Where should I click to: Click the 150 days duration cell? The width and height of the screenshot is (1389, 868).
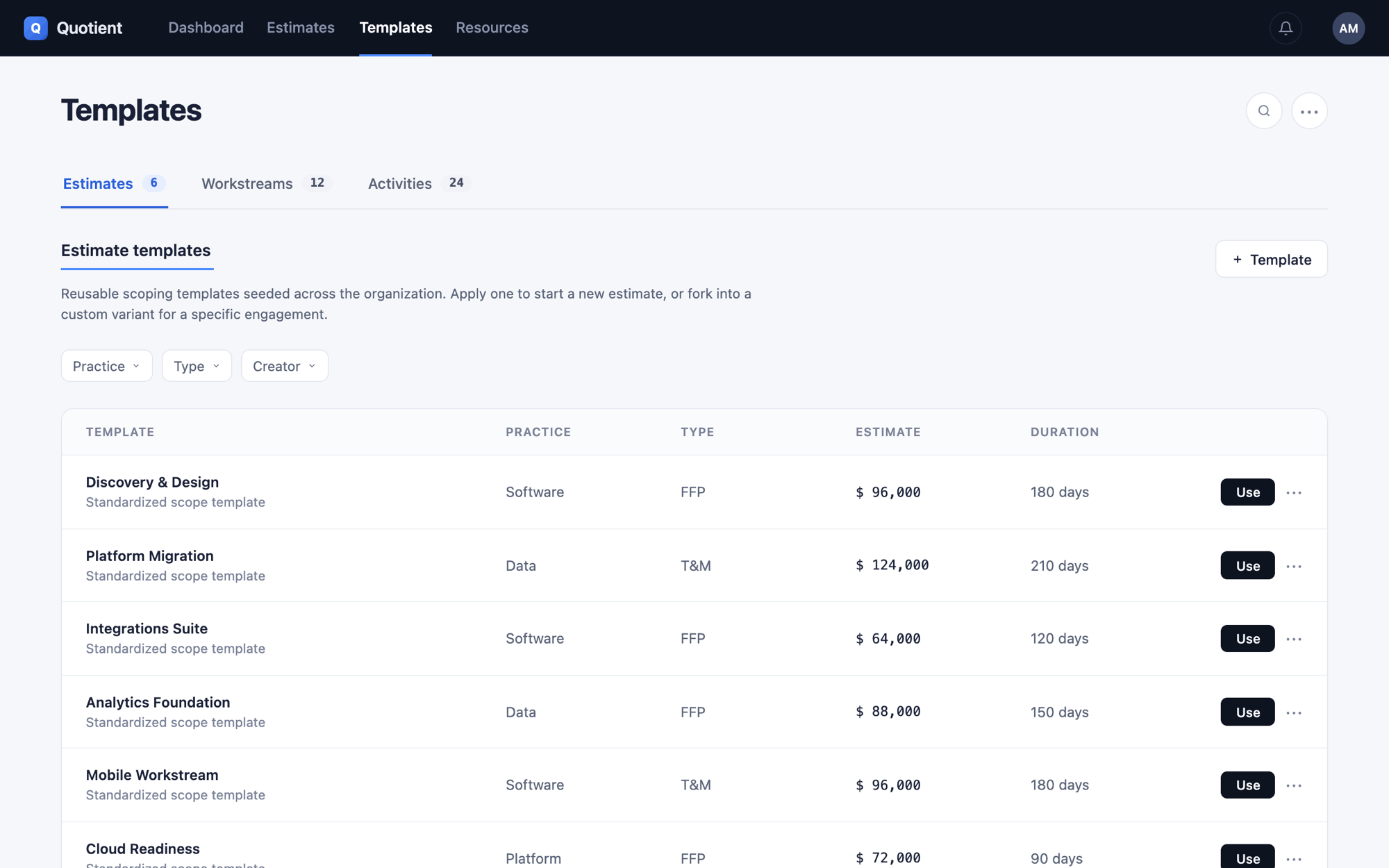[x=1059, y=712]
